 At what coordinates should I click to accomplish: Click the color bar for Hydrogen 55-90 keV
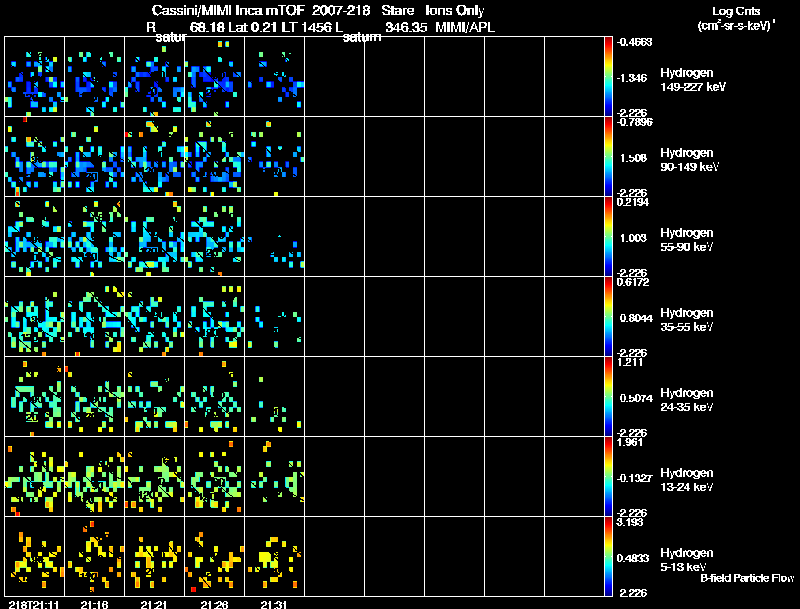click(608, 237)
